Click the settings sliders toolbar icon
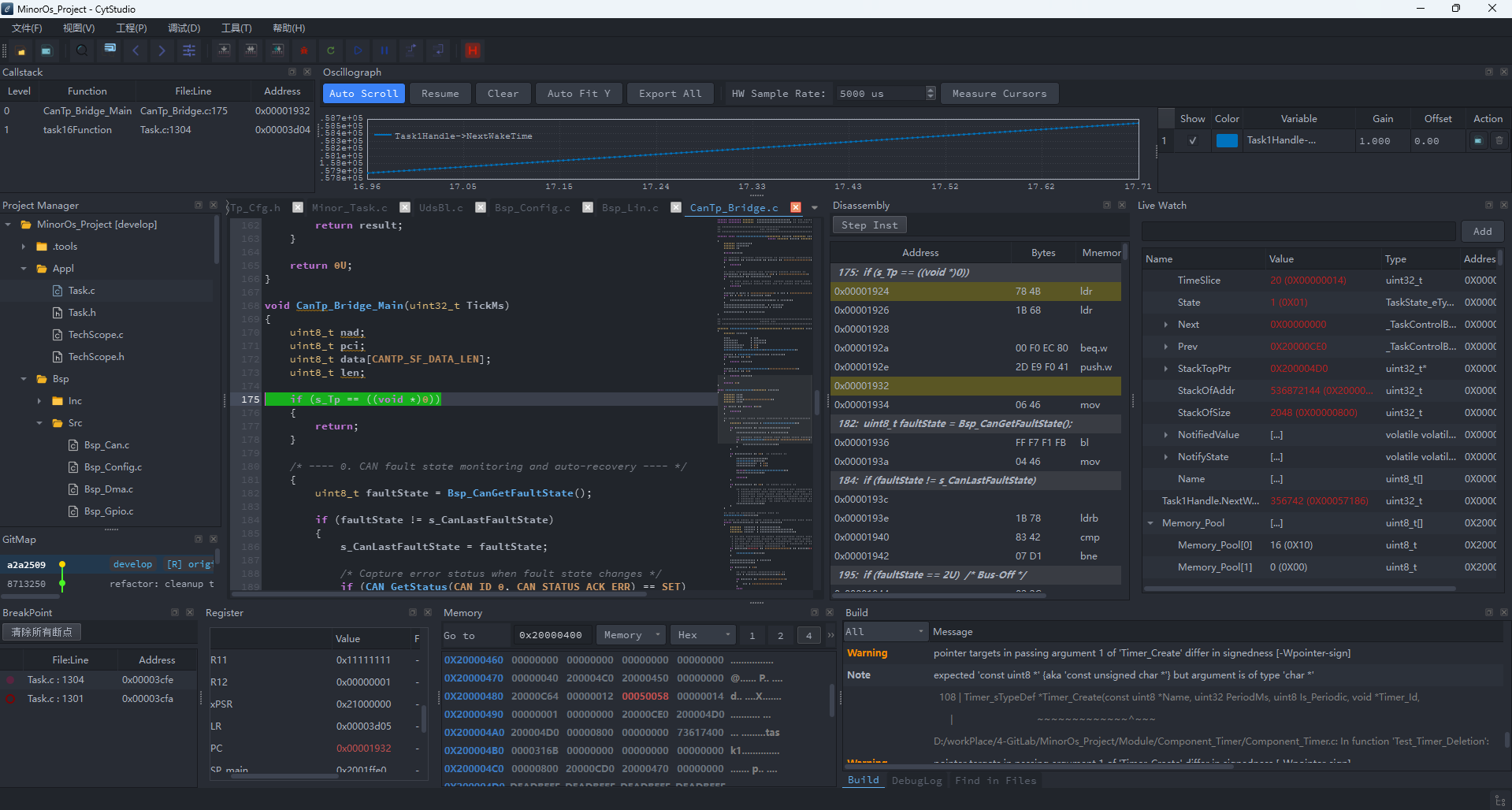This screenshot has height=810, width=1512. (189, 50)
